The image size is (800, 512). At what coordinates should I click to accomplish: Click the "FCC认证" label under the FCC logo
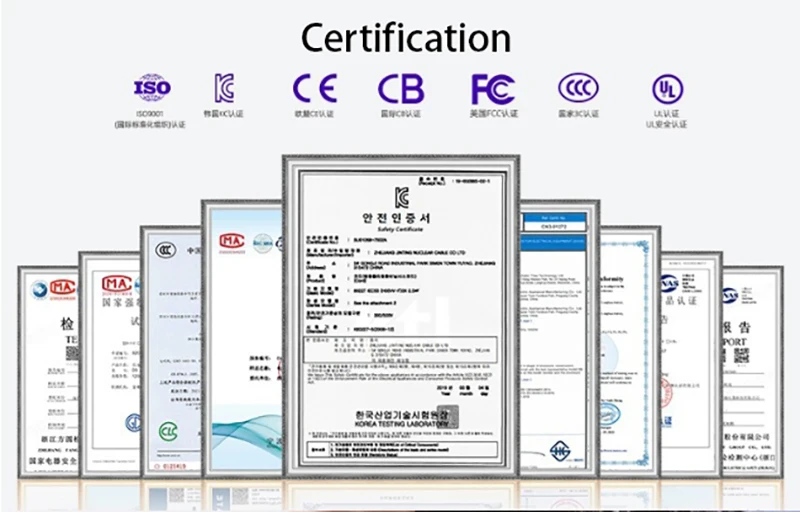pos(494,113)
